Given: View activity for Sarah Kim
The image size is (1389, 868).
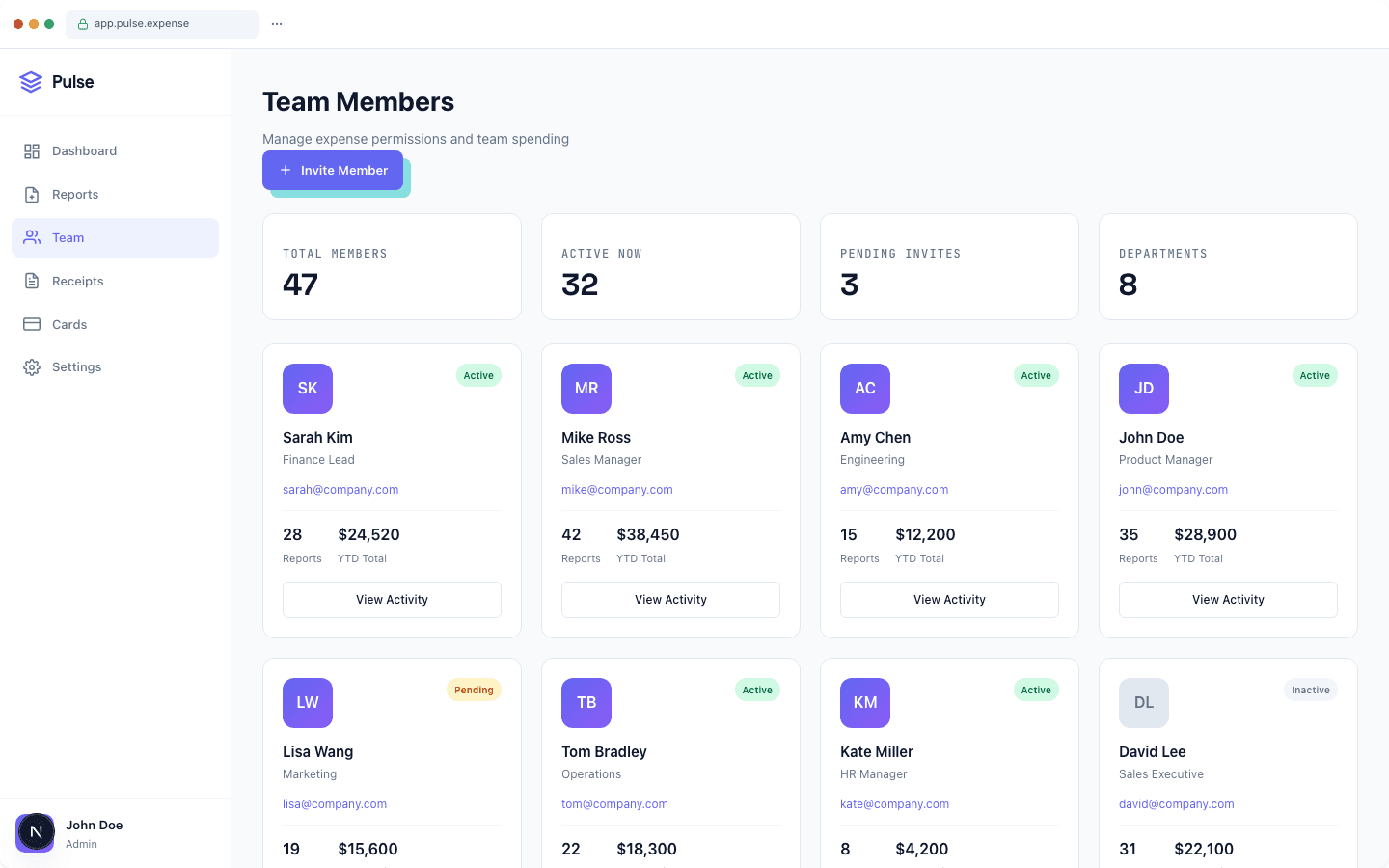Looking at the screenshot, I should coord(392,600).
